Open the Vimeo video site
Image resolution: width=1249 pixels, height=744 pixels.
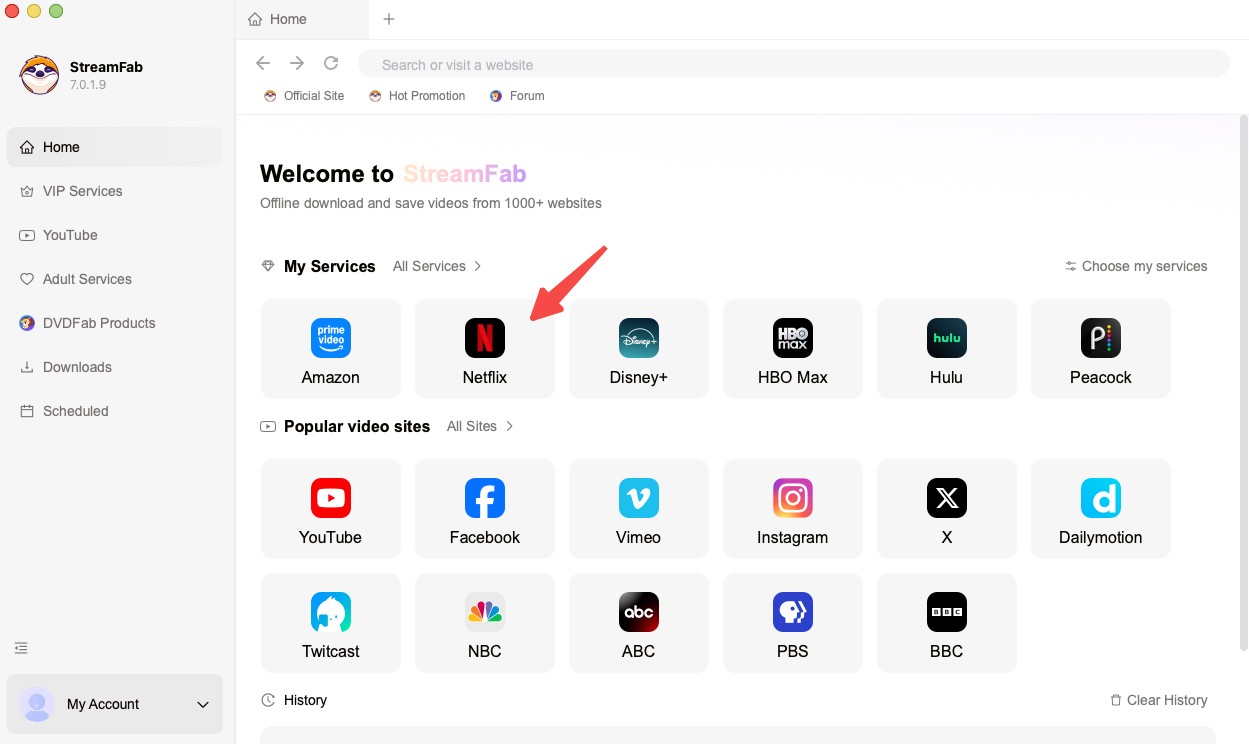pos(638,508)
